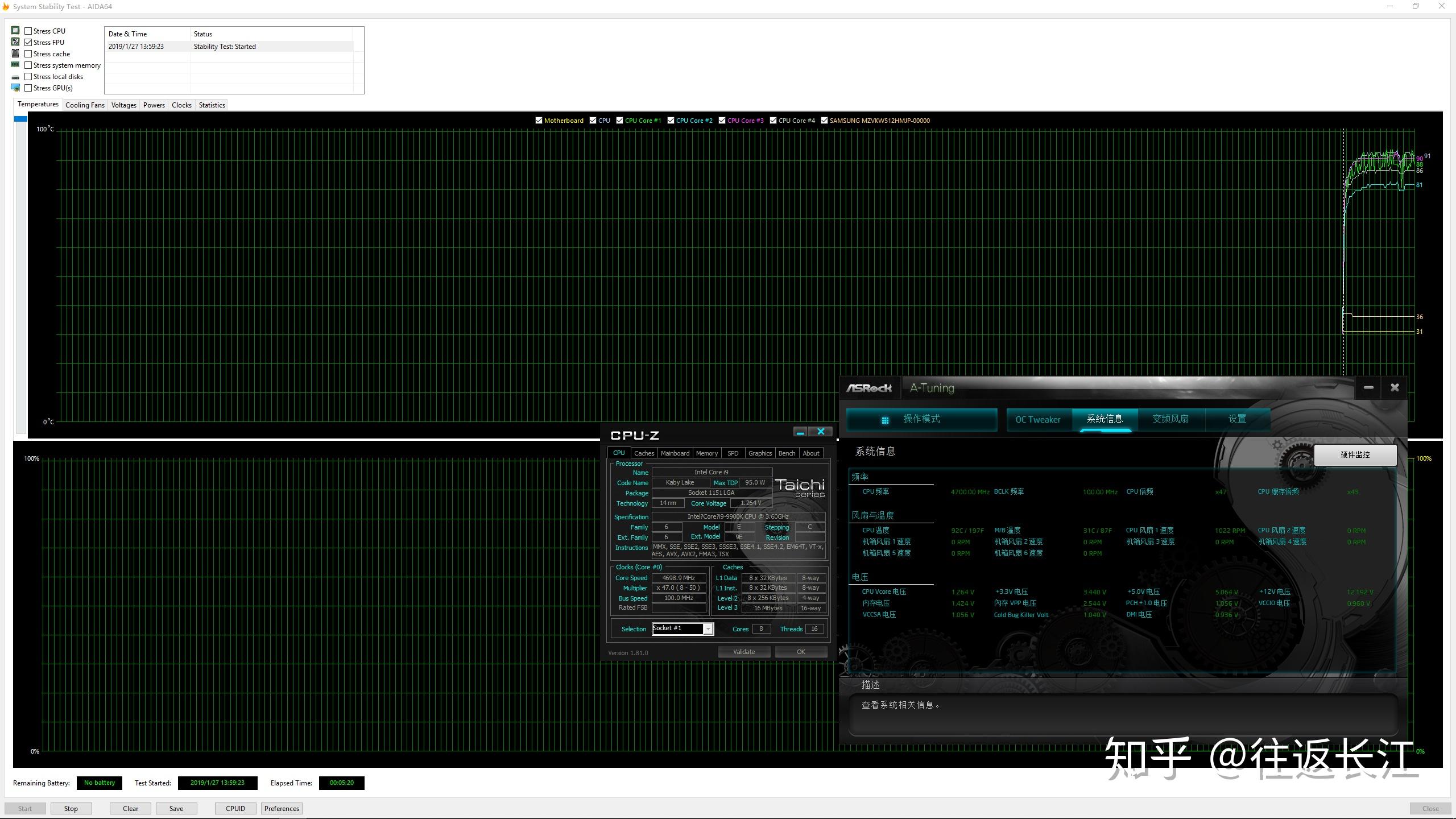1456x819 pixels.
Task: Select the 系统信息 tab in A-Tuning
Action: click(x=1105, y=419)
